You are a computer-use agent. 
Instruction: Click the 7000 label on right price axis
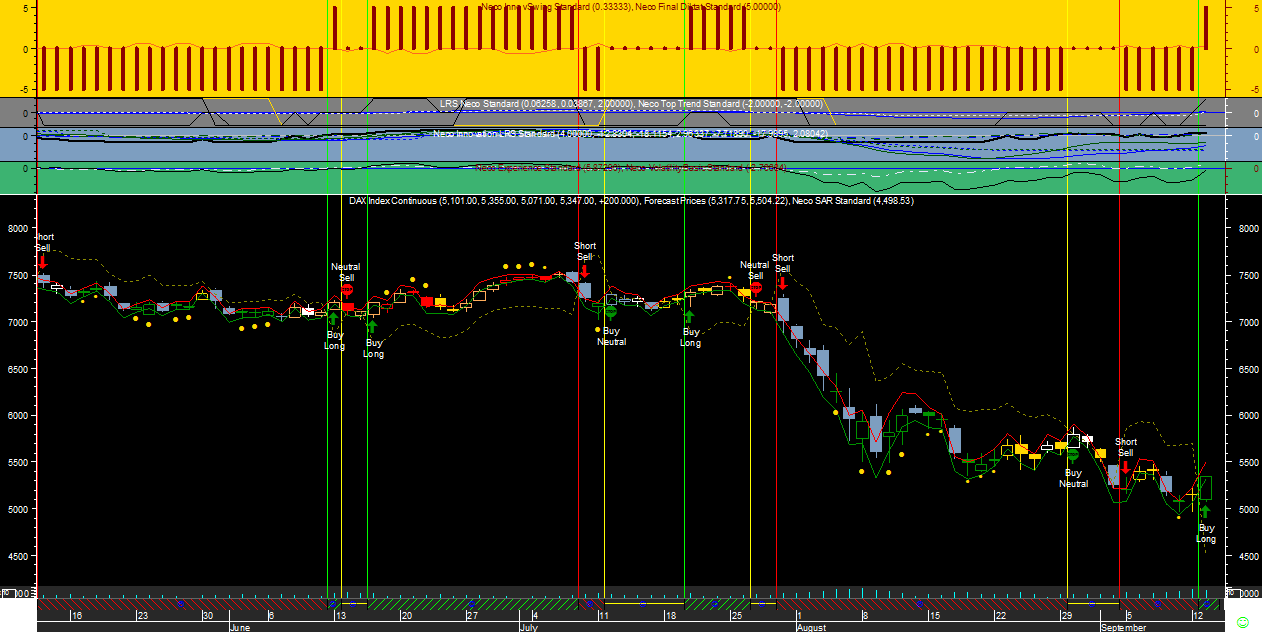(x=1248, y=322)
